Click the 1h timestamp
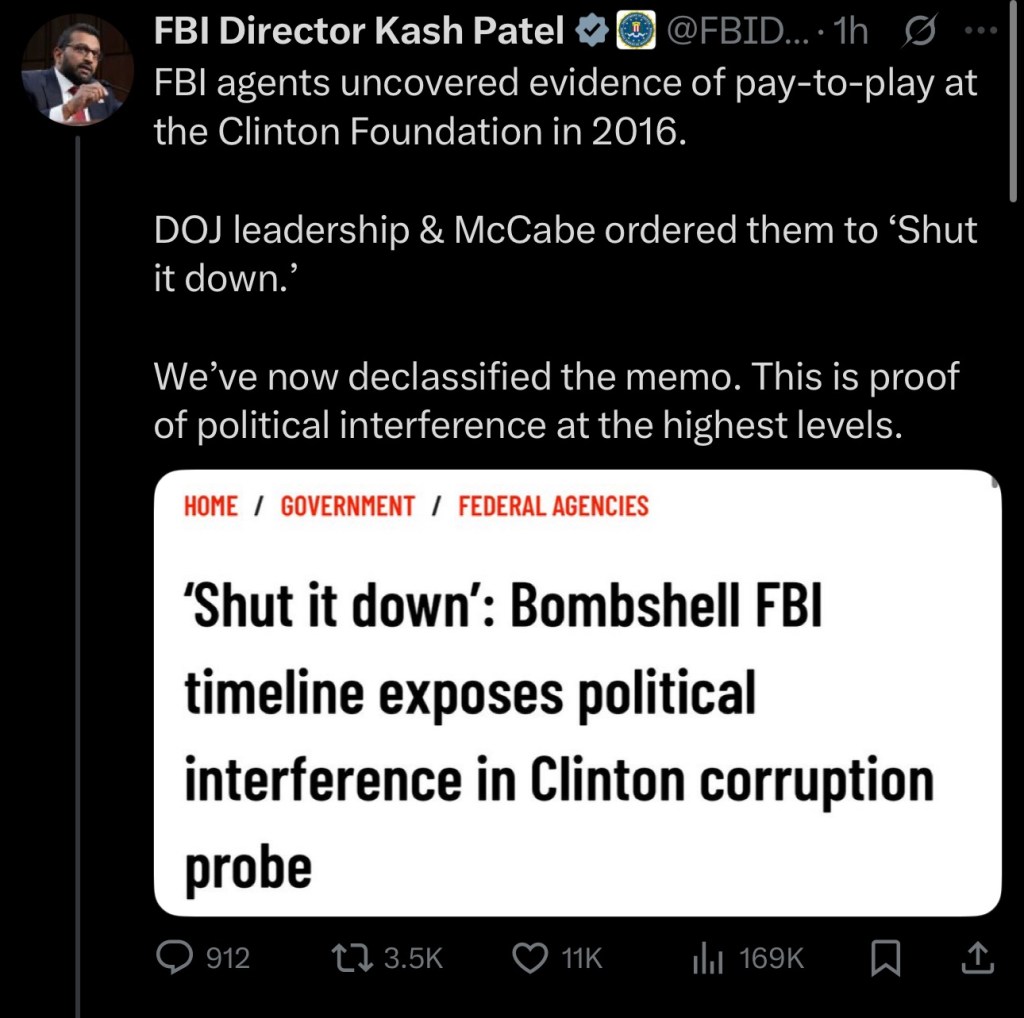Image resolution: width=1024 pixels, height=1018 pixels. (x=853, y=30)
